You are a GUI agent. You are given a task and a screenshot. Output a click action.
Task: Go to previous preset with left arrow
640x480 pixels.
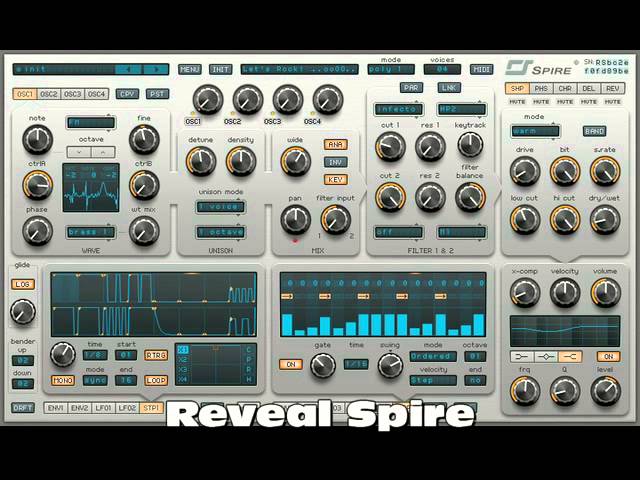[128, 69]
